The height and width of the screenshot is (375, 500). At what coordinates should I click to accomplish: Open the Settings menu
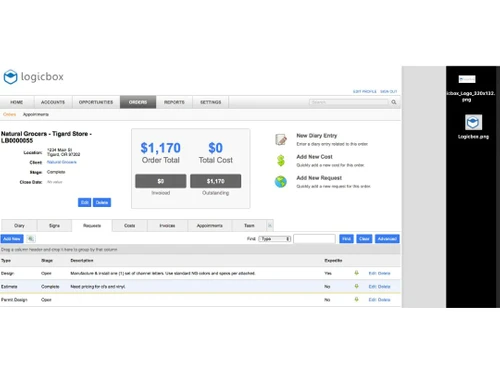[x=211, y=102]
